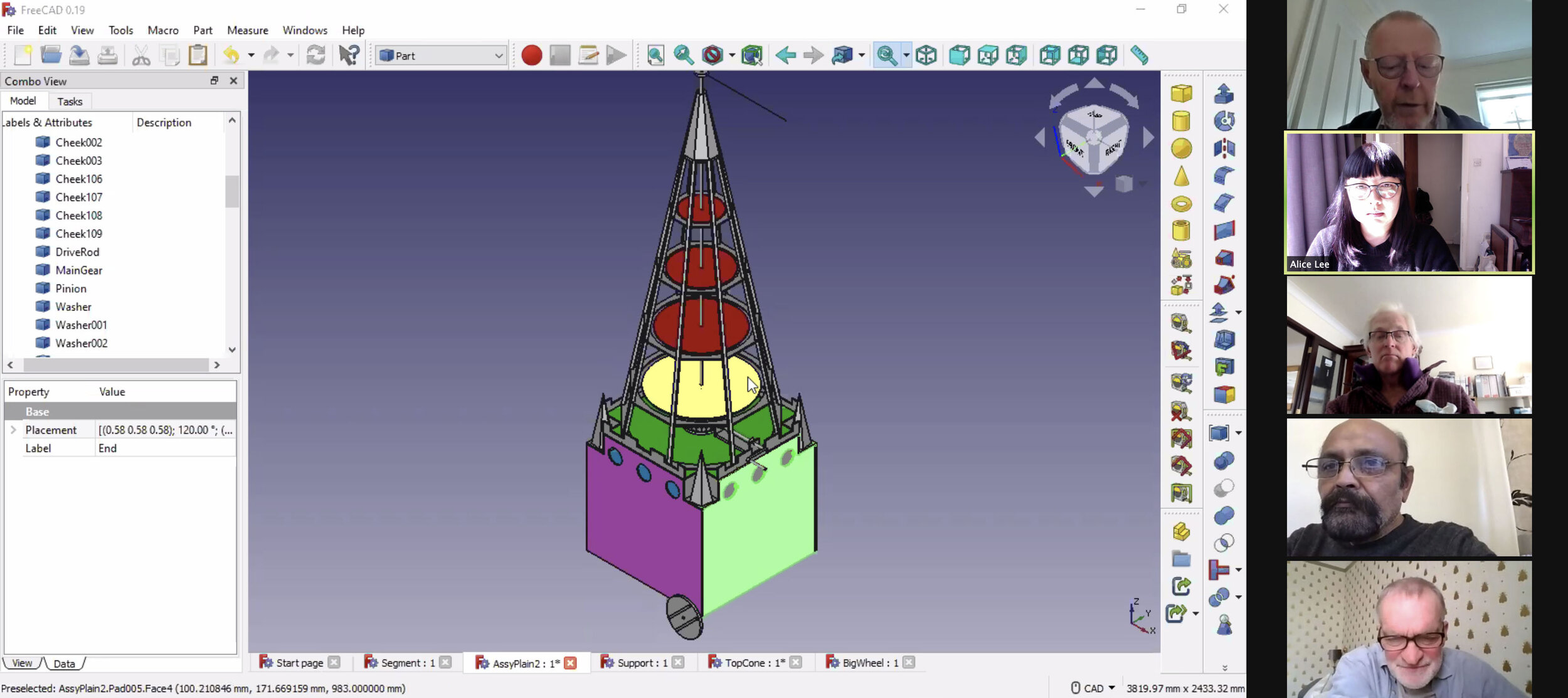Create a sphere primitive
The height and width of the screenshot is (698, 1568).
(1181, 149)
